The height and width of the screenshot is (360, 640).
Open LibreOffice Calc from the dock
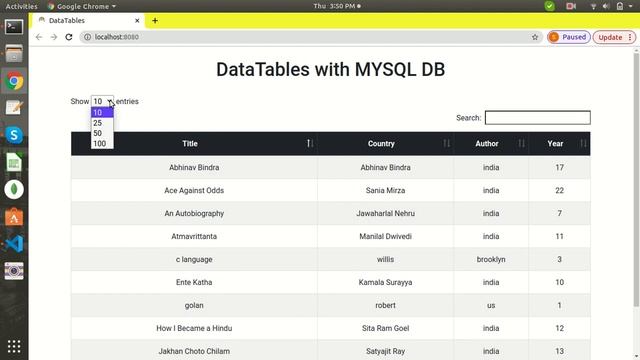(14, 162)
